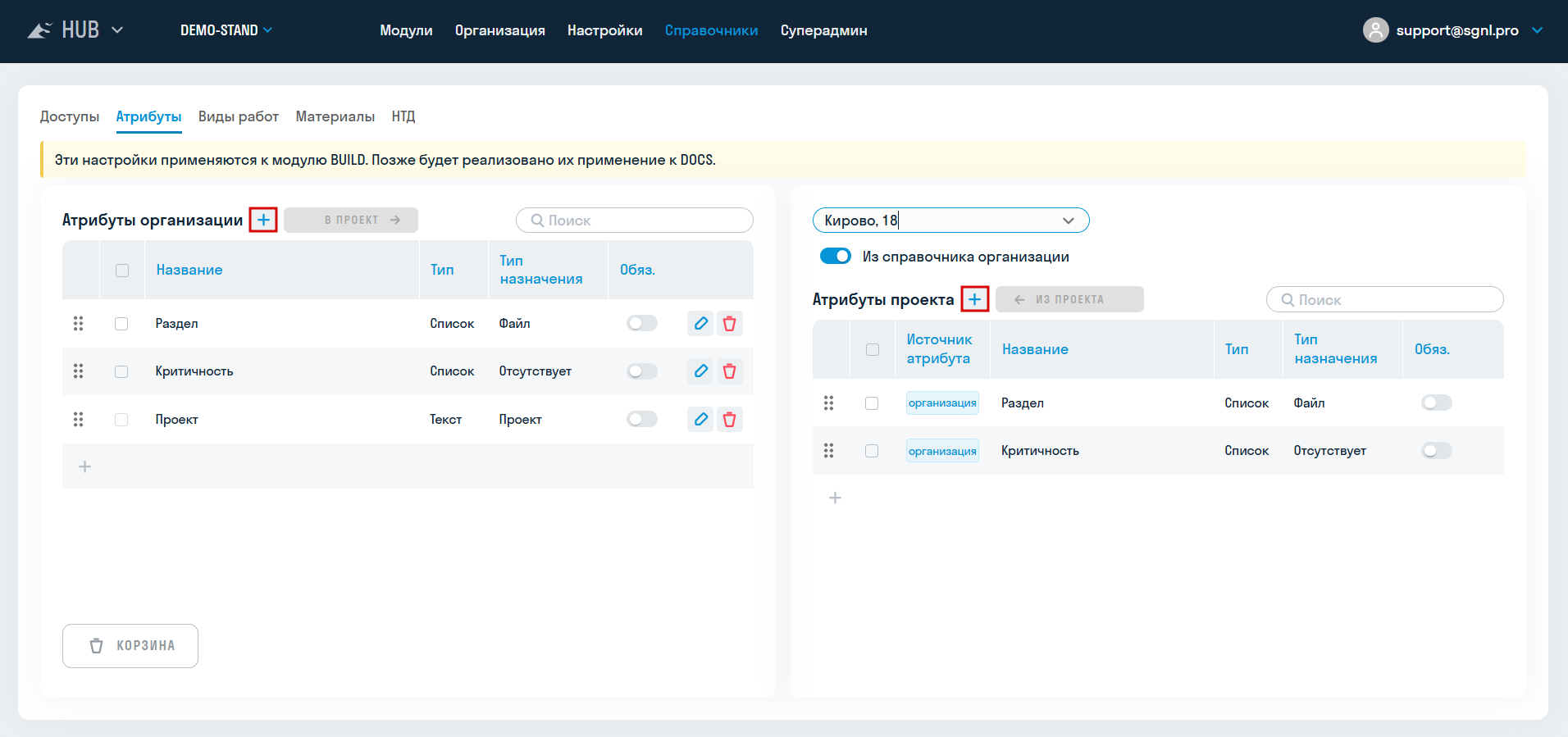
Task: Check the organization Раздел row checkbox
Action: coord(121,324)
